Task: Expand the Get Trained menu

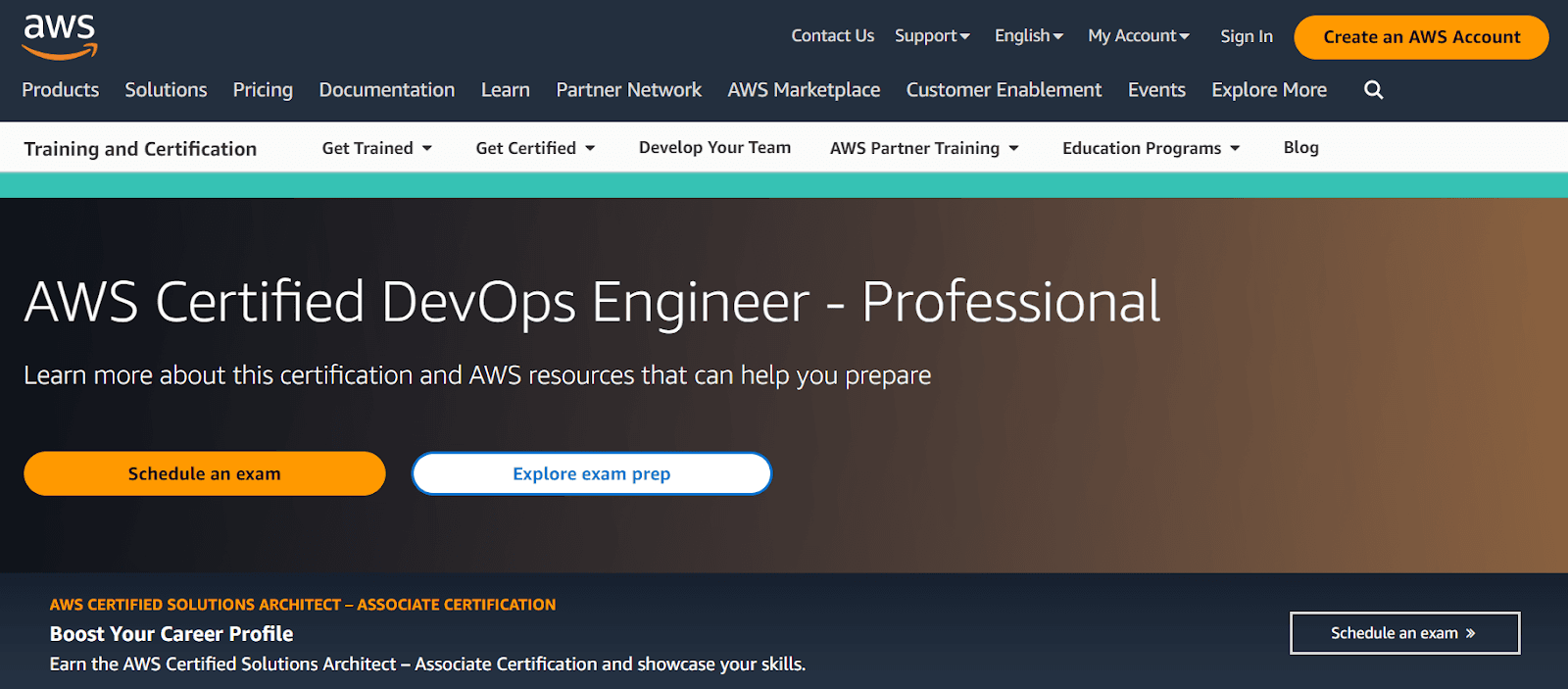Action: coord(377,148)
